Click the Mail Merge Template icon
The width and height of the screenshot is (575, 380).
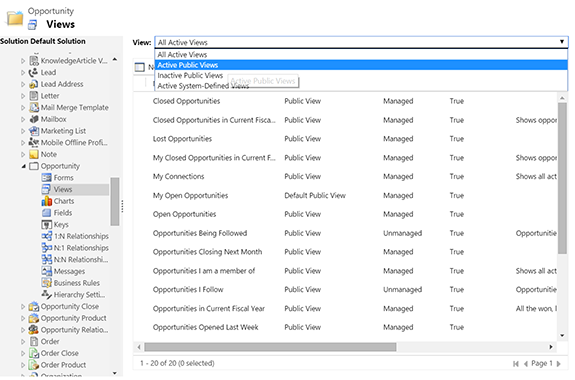(34, 107)
